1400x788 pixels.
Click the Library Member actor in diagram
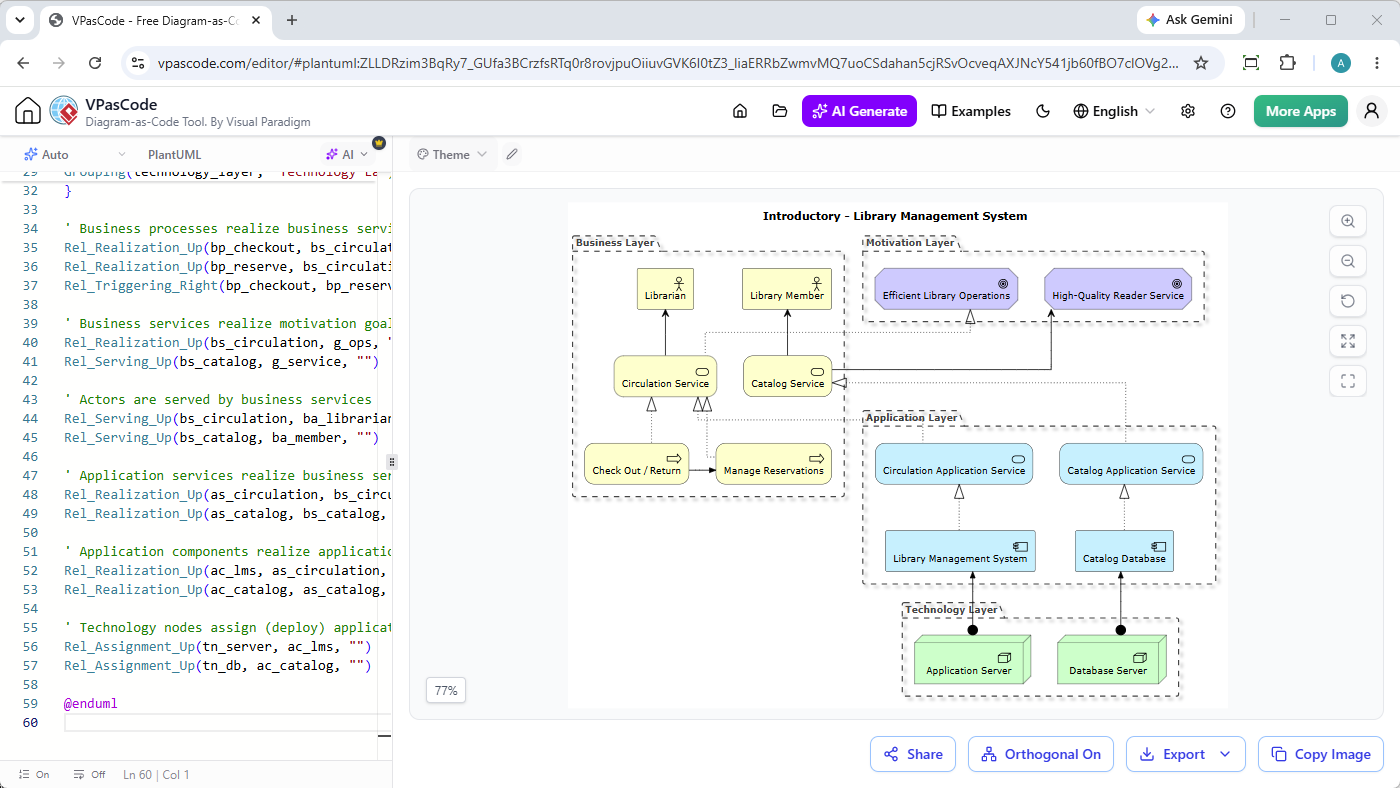(787, 288)
